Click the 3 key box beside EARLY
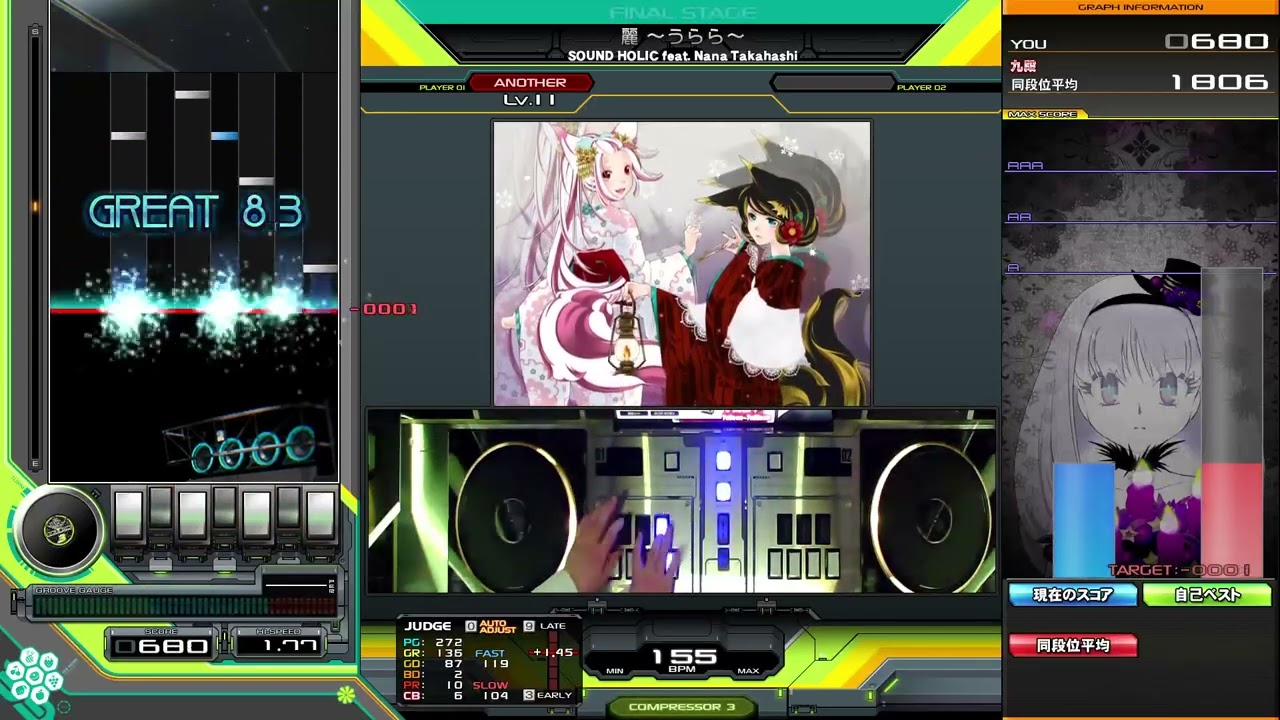 (529, 695)
